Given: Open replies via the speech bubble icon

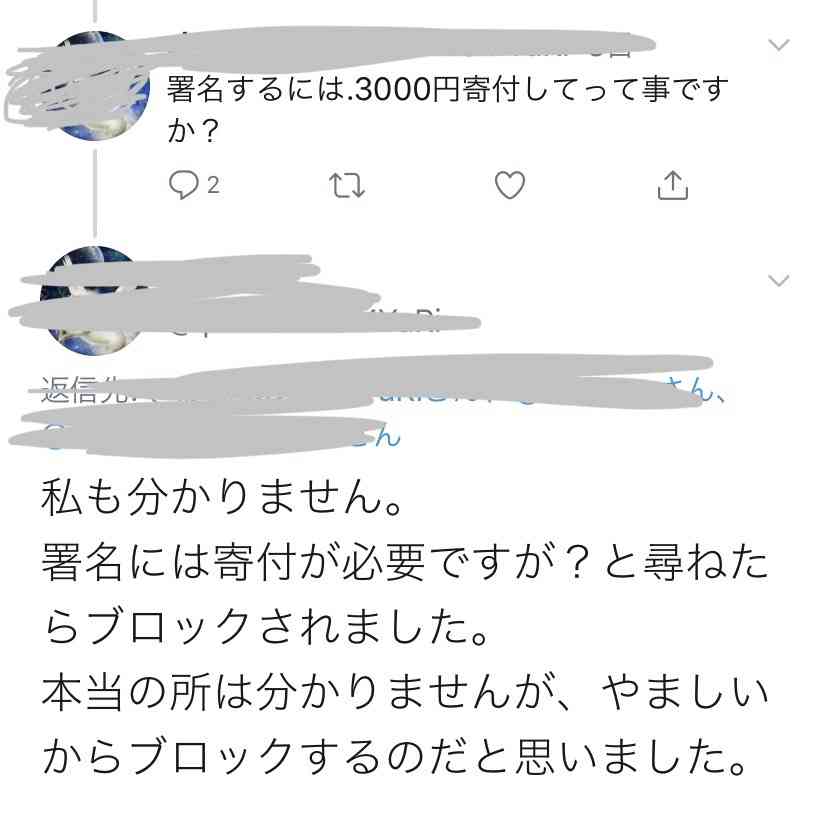Looking at the screenshot, I should [183, 185].
